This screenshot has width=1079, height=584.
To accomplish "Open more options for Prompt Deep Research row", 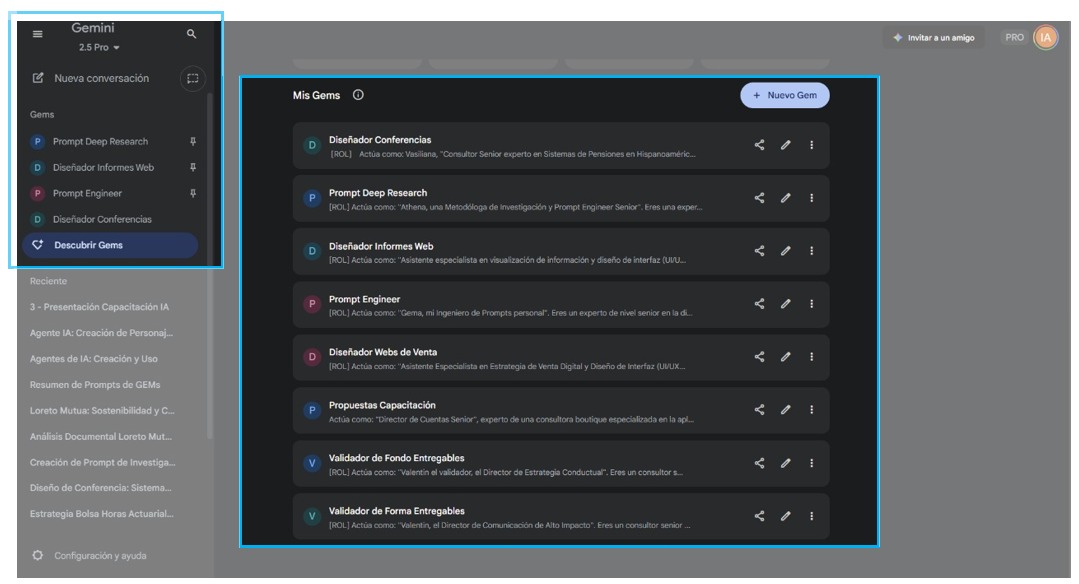I will [811, 198].
